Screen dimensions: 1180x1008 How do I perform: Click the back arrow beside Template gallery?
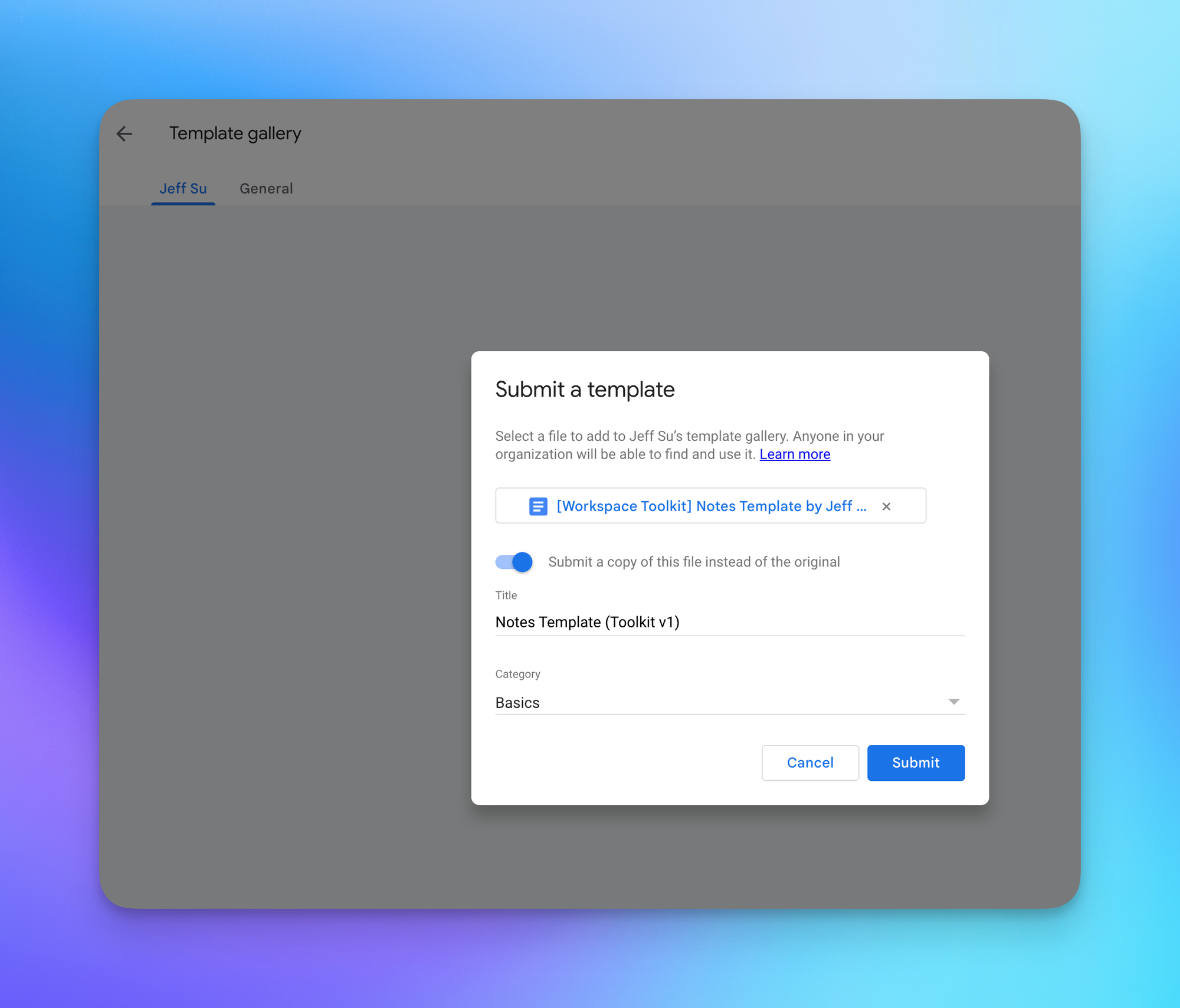pyautogui.click(x=124, y=134)
